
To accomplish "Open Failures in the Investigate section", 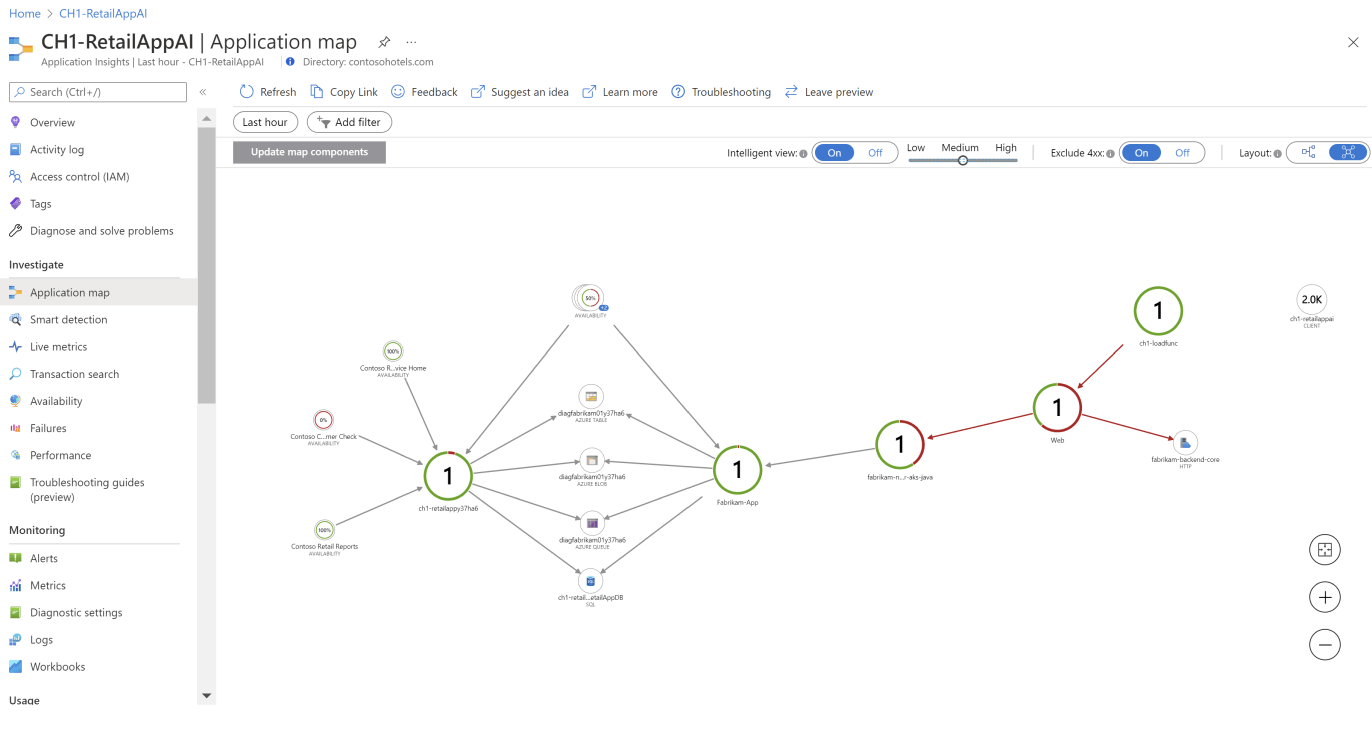I will pos(48,428).
